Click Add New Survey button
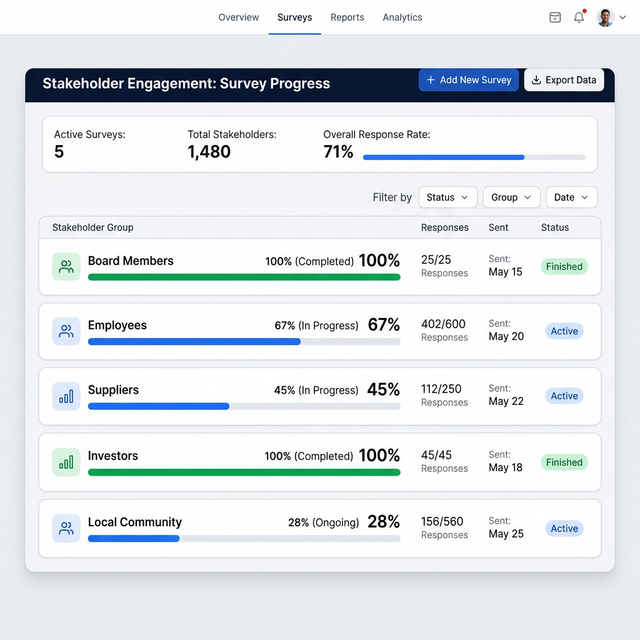Screen dimensions: 640x640 coord(469,80)
